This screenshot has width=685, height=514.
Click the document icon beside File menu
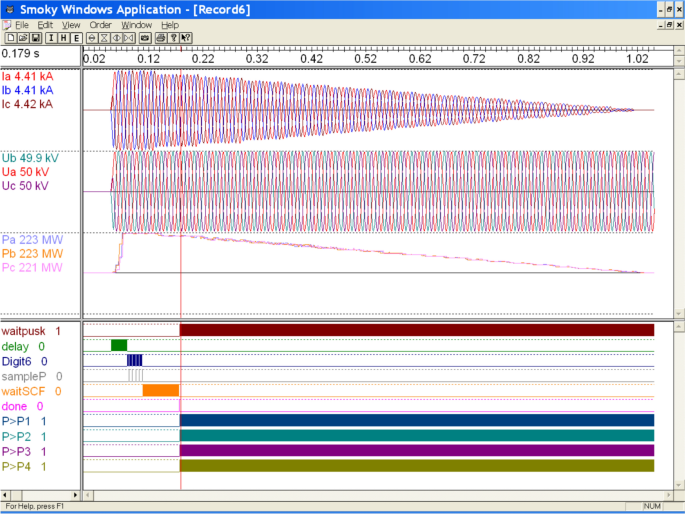pos(7,25)
